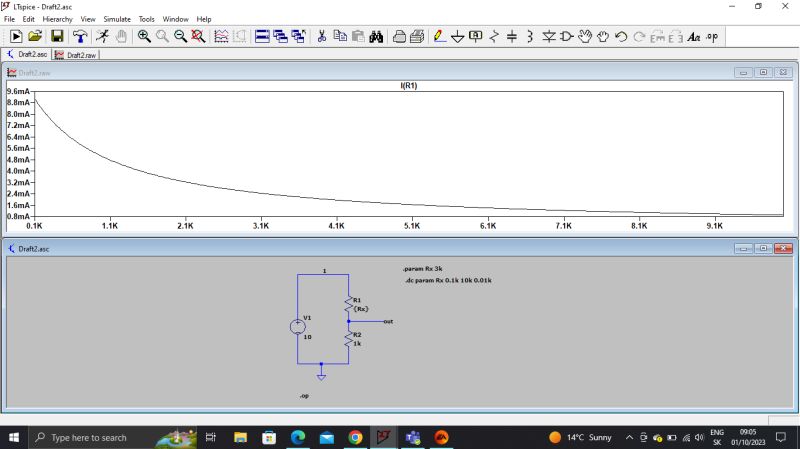Image resolution: width=800 pixels, height=449 pixels.
Task: Open find with the binoculars icon
Action: (377, 36)
